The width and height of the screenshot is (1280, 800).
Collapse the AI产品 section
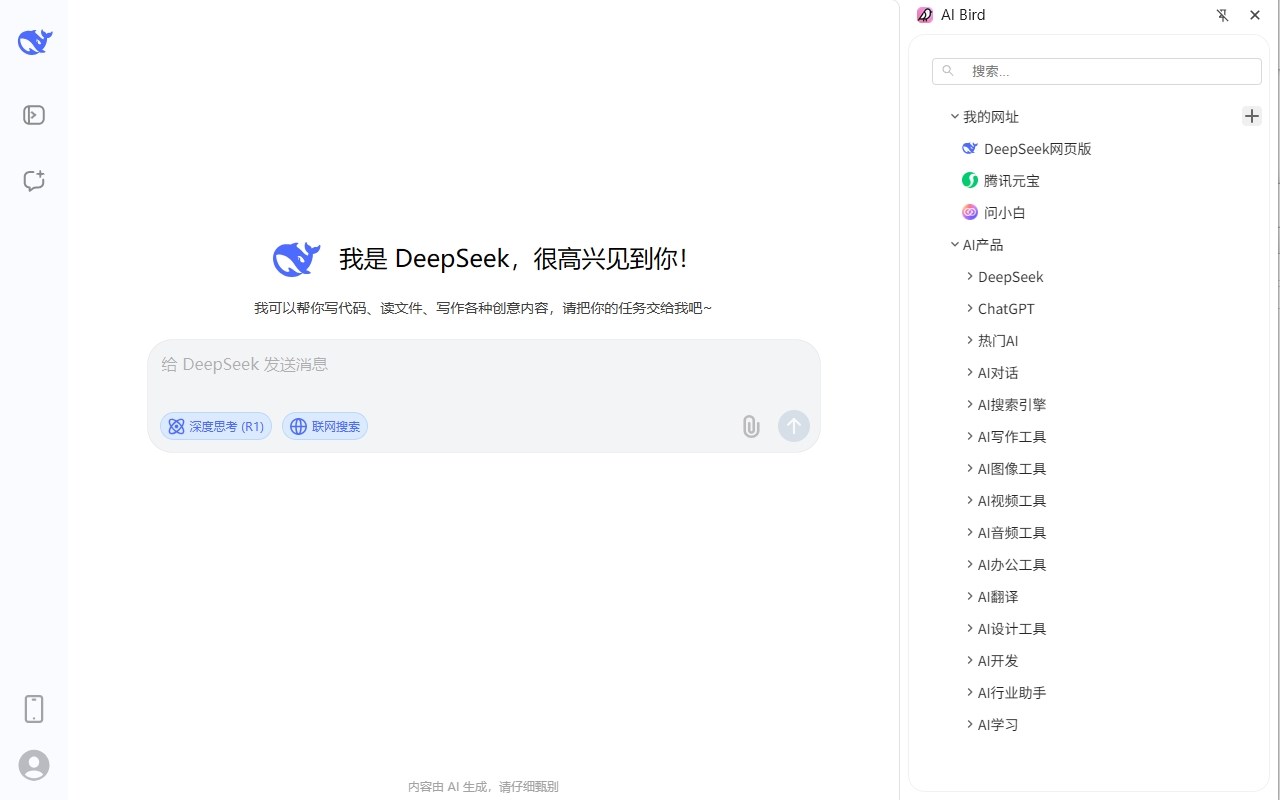pyautogui.click(x=955, y=245)
